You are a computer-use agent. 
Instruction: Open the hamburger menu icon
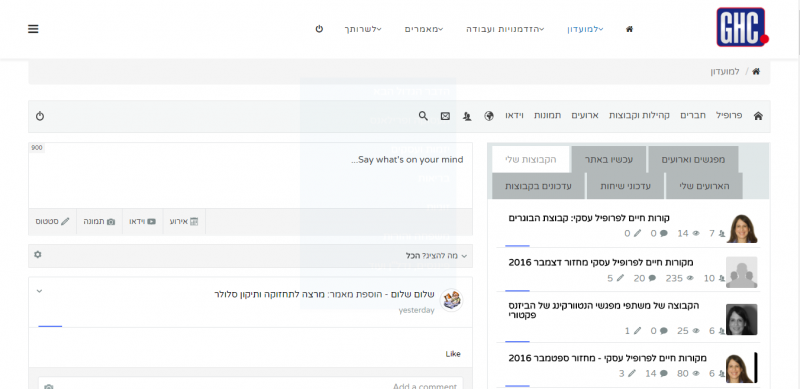click(x=33, y=29)
